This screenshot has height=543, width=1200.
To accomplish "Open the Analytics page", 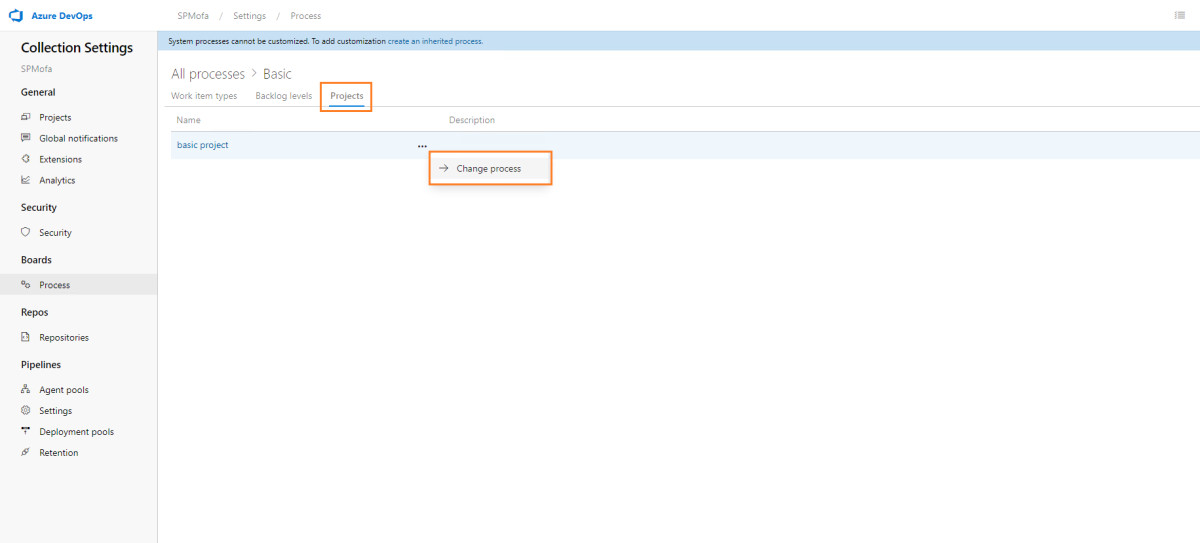I will 57,180.
